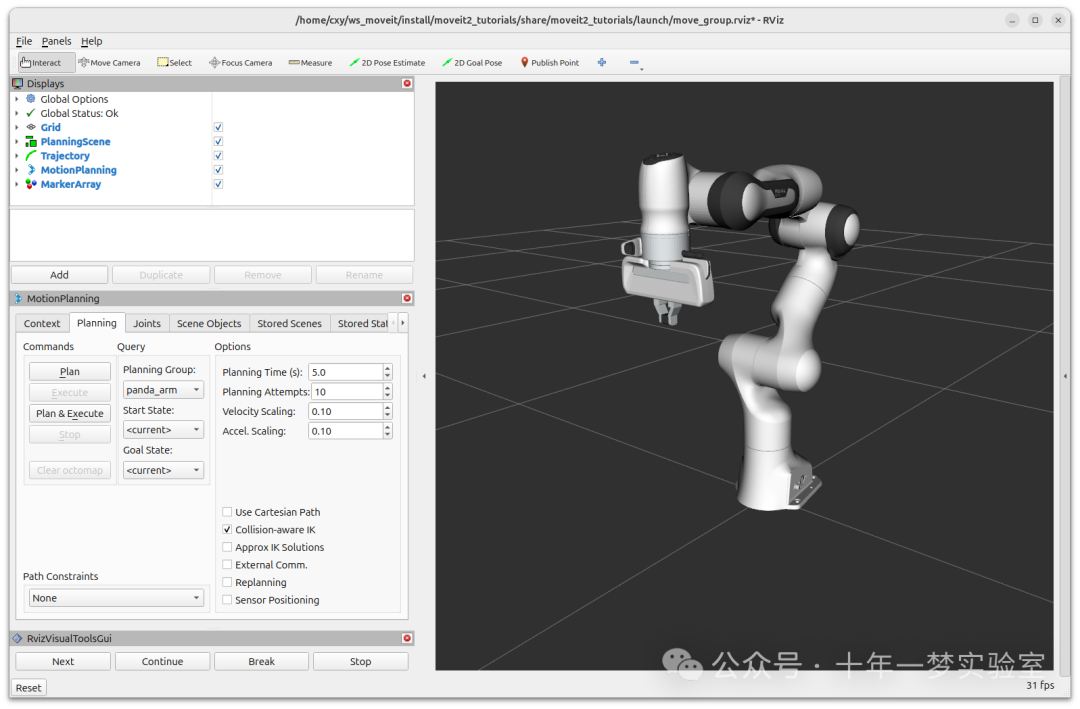Collapse the left side panel arrow
1080x709 pixels.
click(x=424, y=376)
